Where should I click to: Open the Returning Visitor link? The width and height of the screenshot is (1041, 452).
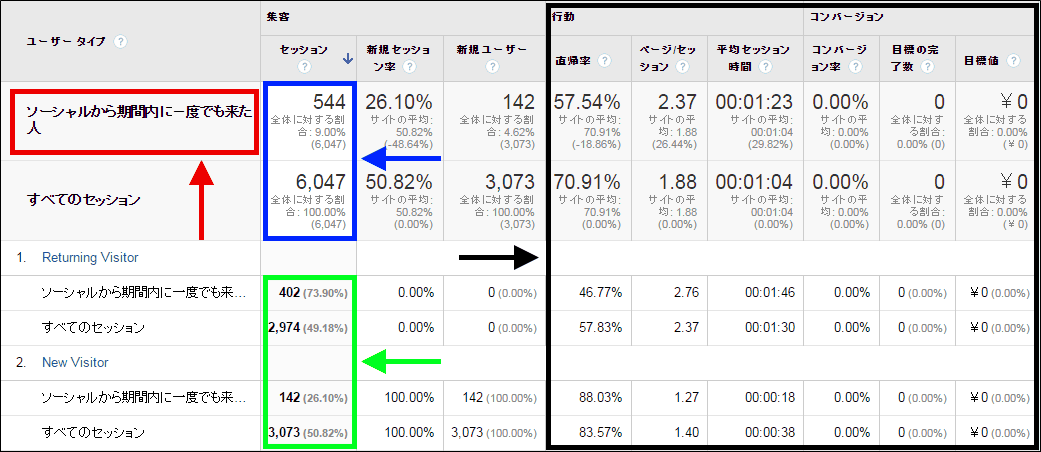click(x=90, y=258)
